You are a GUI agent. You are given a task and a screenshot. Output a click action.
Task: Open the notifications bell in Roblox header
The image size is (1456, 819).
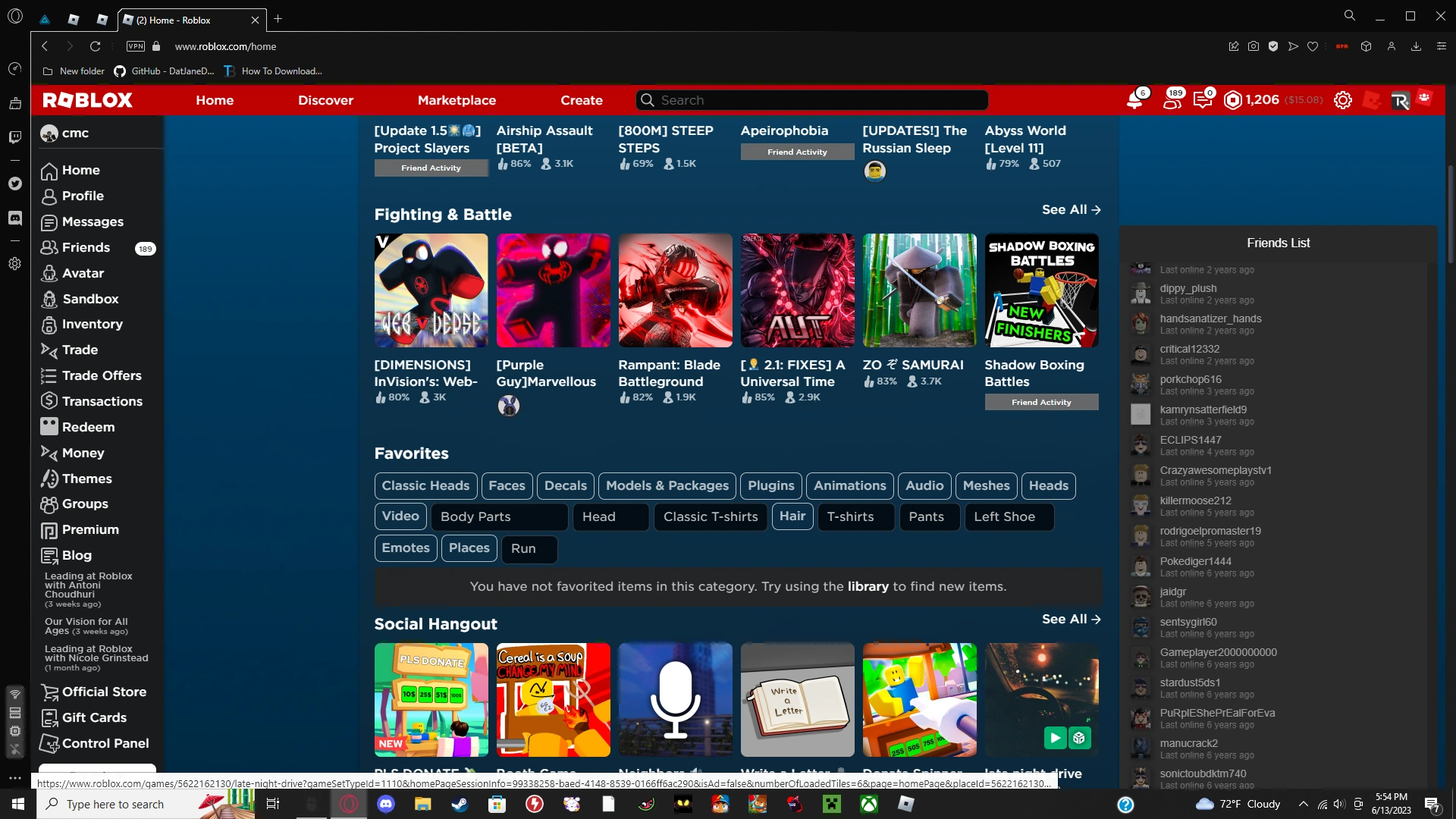[1135, 100]
